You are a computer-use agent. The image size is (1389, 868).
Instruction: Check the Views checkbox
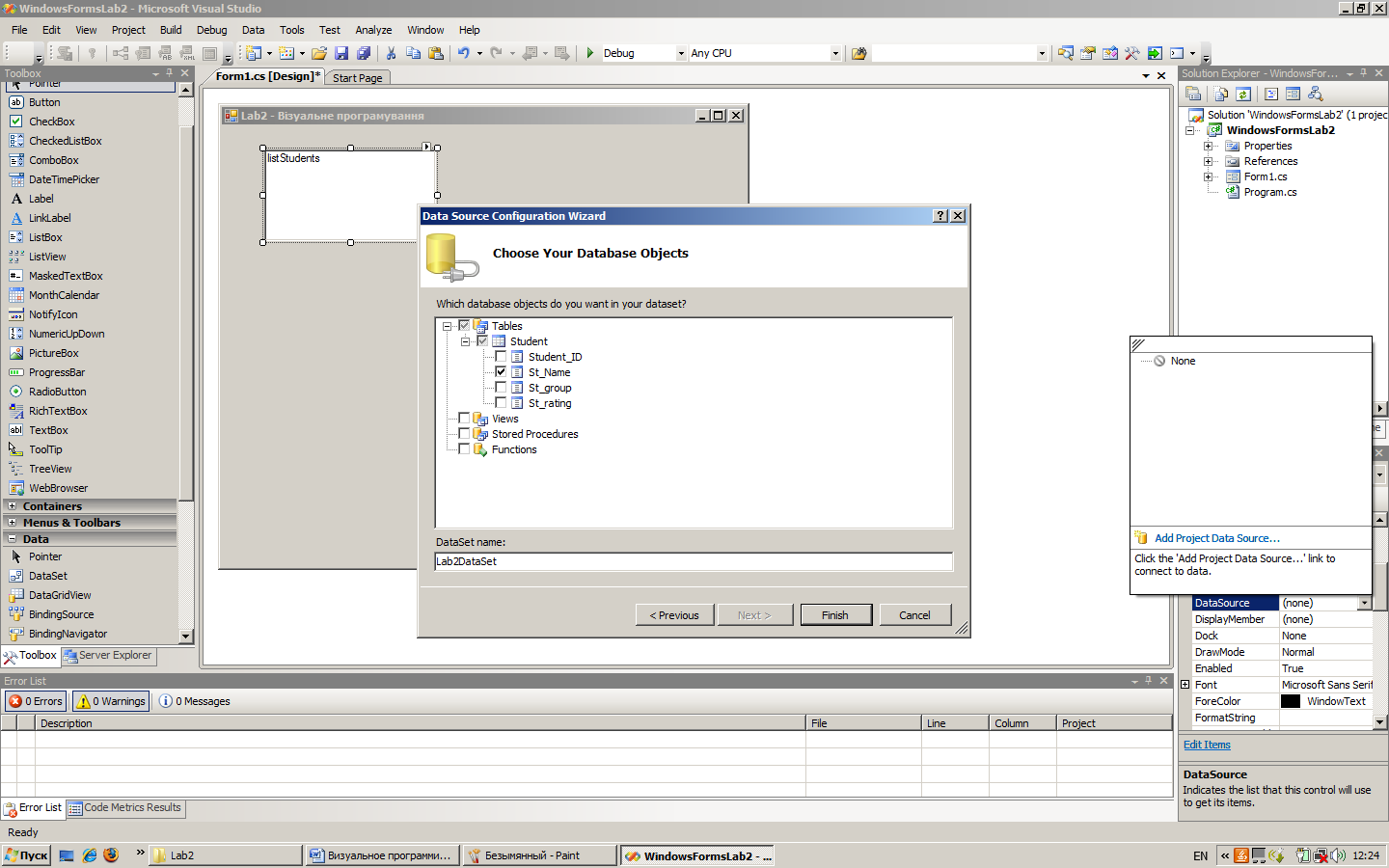(464, 418)
